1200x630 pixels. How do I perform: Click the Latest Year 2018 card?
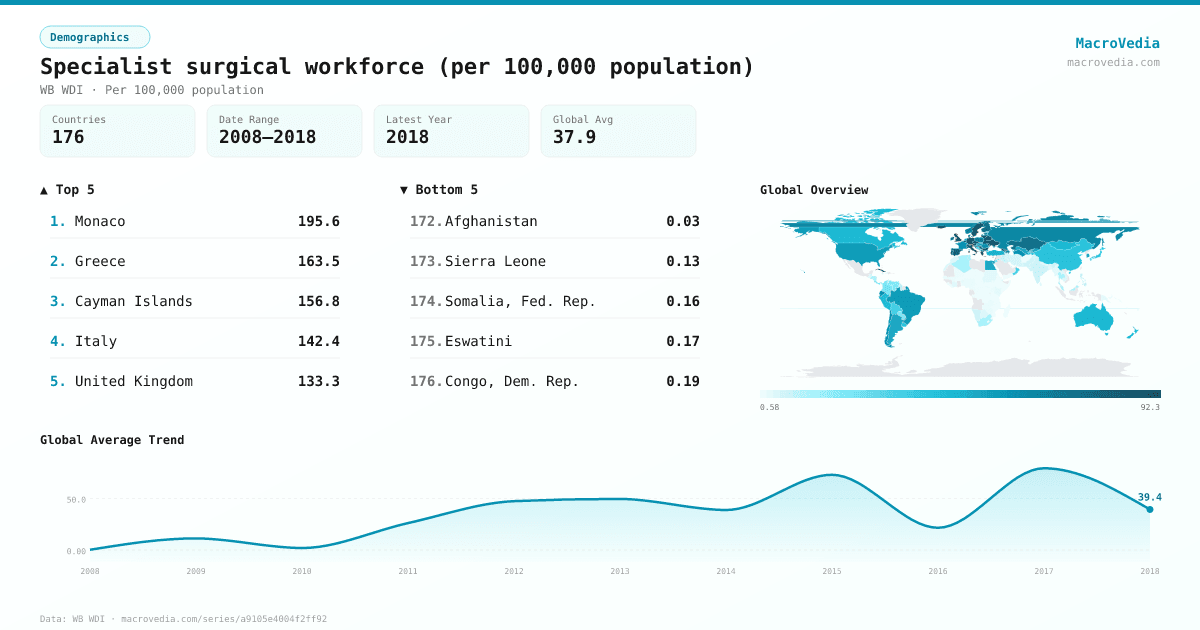[451, 130]
